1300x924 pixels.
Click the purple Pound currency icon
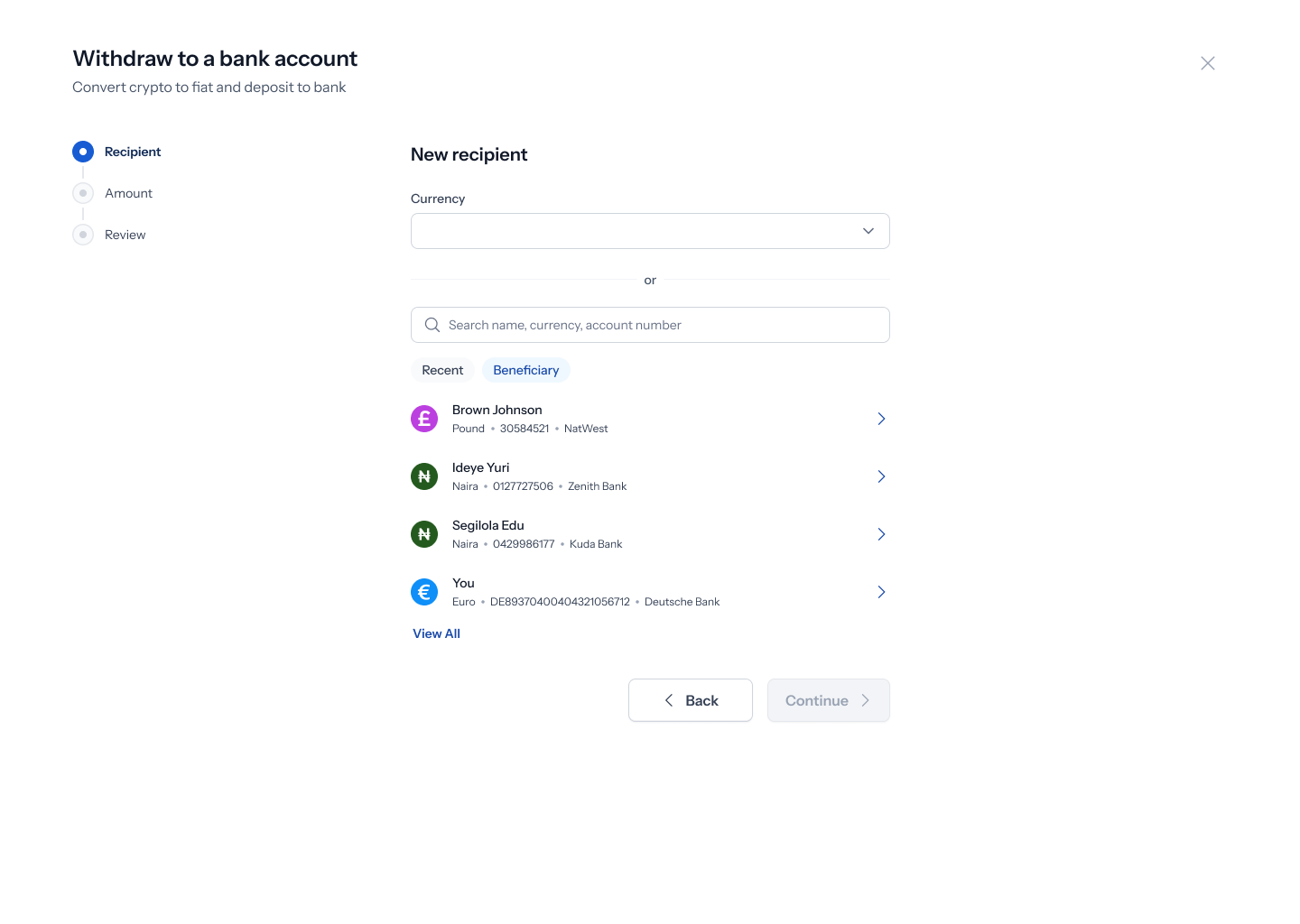click(424, 419)
